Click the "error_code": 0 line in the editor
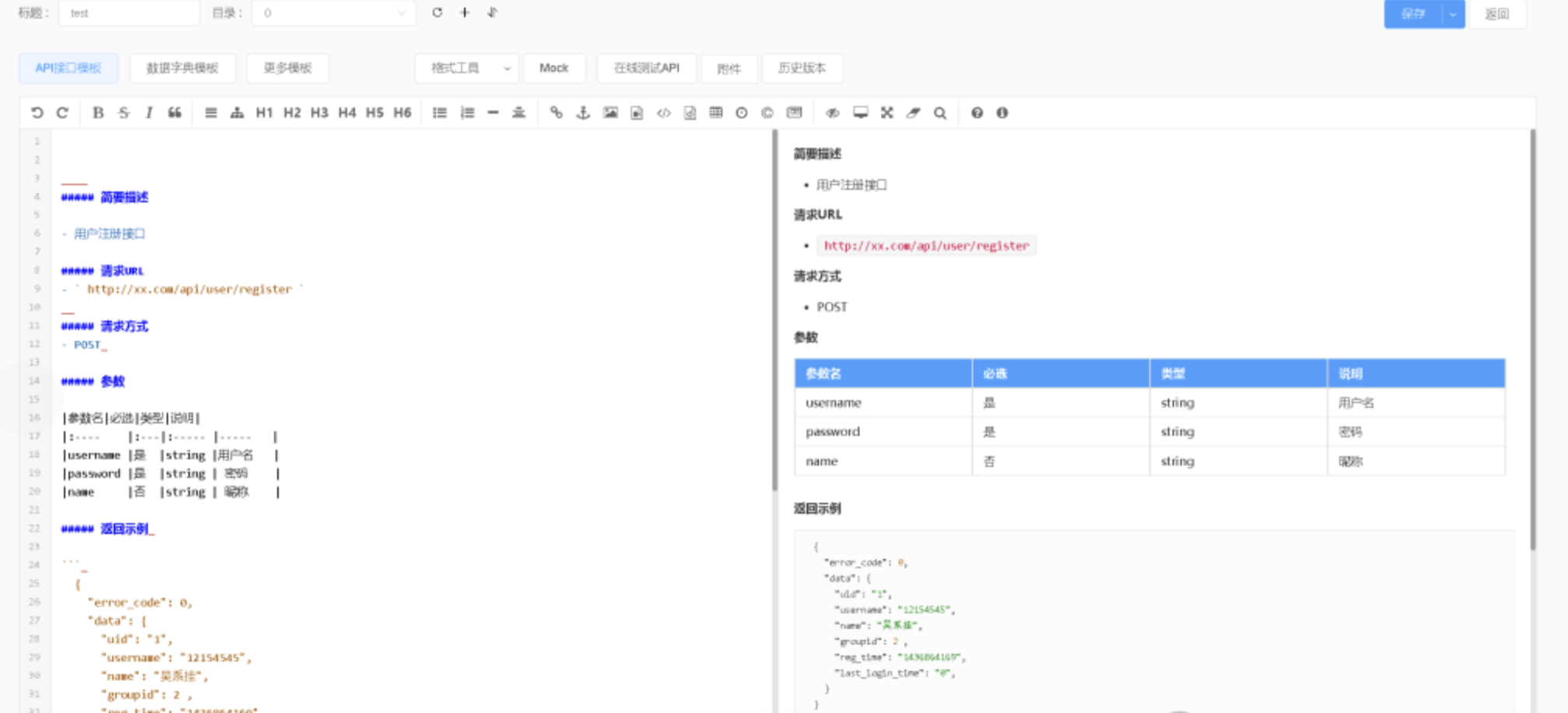 (x=140, y=602)
